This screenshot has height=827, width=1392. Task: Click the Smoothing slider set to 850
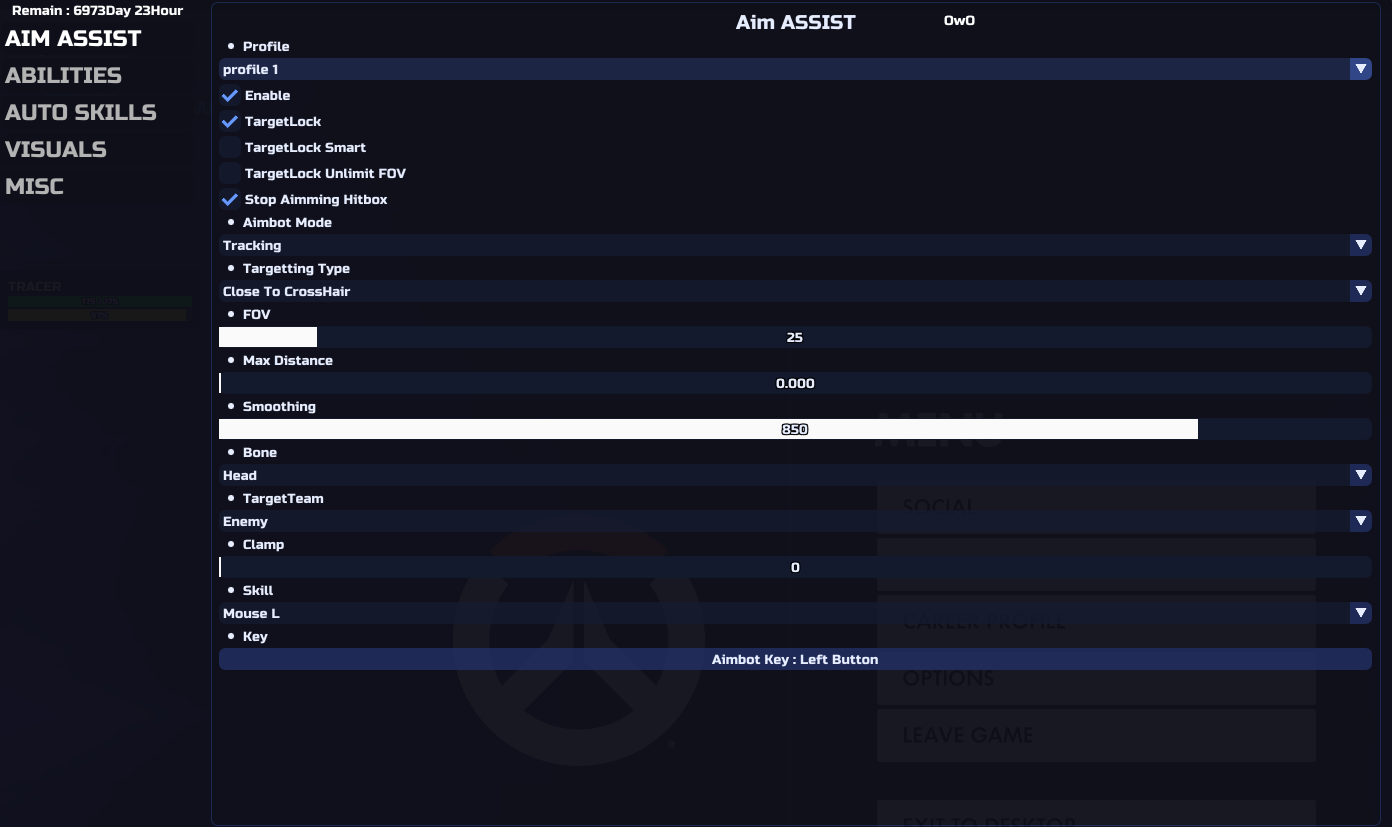pos(795,429)
